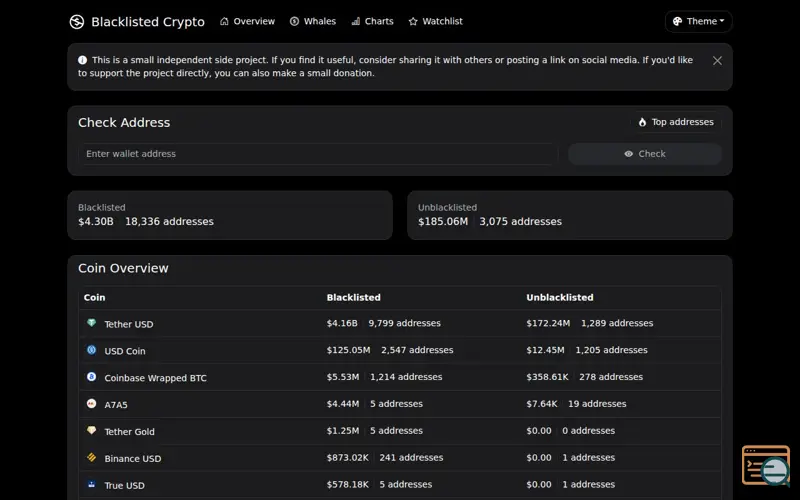
Task: Dismiss the side project info banner
Action: click(x=717, y=61)
